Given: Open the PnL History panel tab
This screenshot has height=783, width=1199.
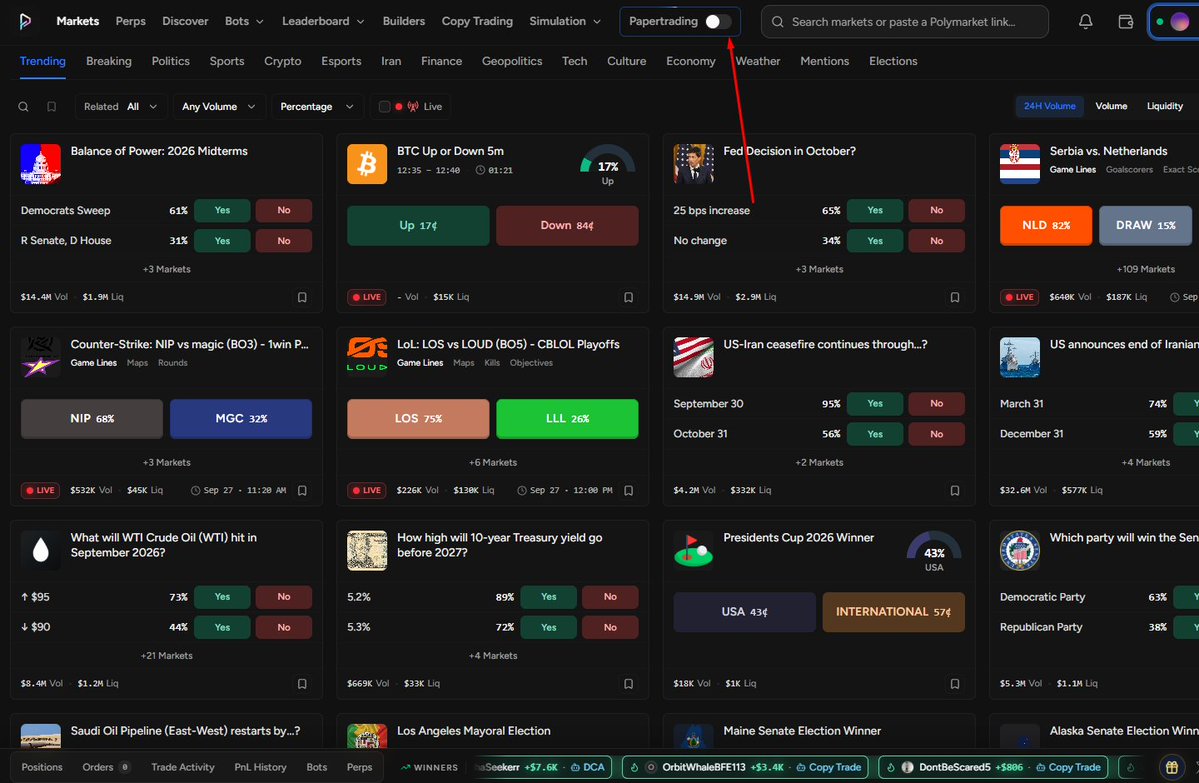Looking at the screenshot, I should click(260, 767).
